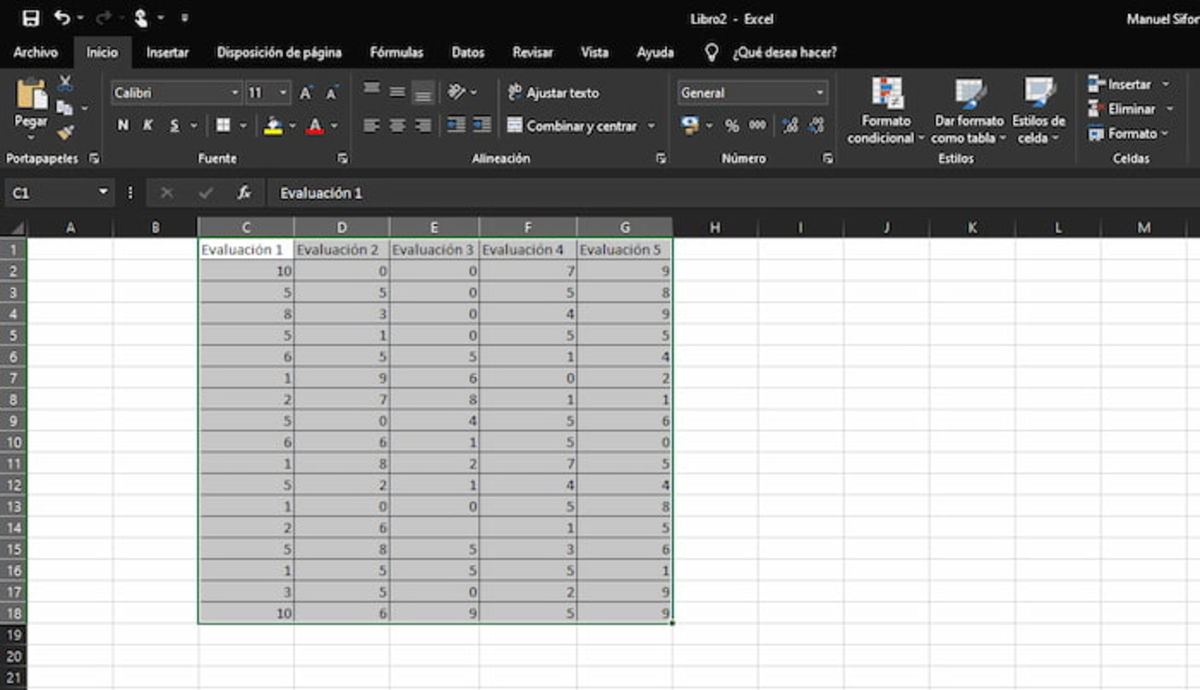Viewport: 1200px width, 690px height.
Task: Switch to the Fórmulas ribbon tab
Action: [396, 52]
